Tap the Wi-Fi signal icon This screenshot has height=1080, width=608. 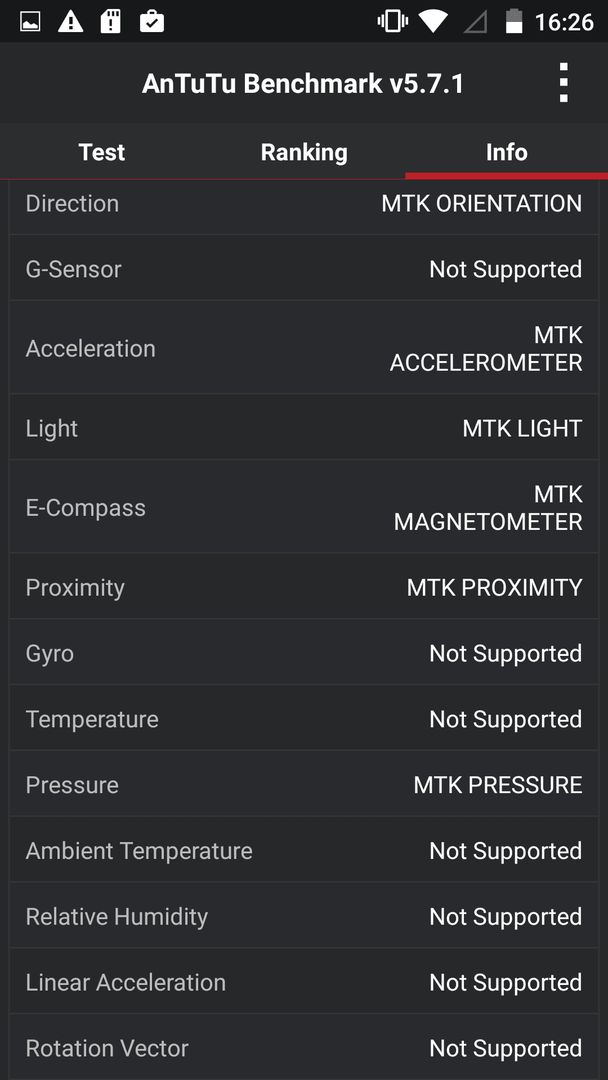(432, 21)
